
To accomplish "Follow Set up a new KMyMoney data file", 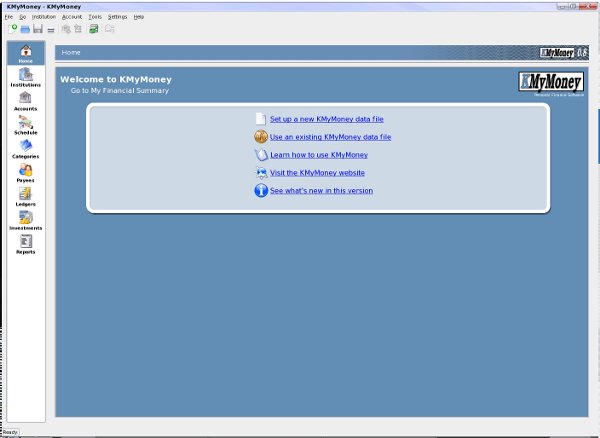I will click(x=326, y=119).
